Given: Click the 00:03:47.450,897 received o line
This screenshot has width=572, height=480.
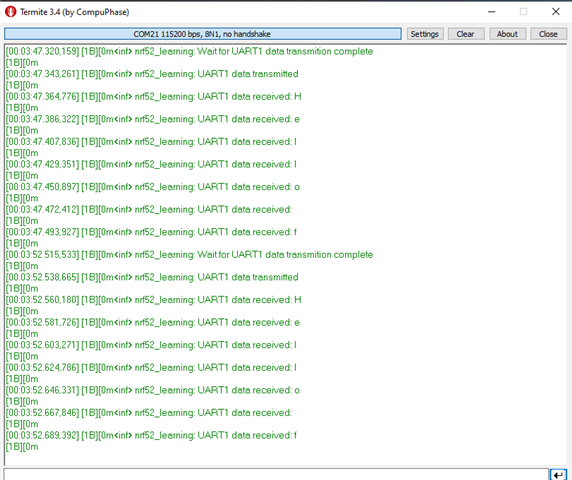Looking at the screenshot, I should click(x=152, y=187).
